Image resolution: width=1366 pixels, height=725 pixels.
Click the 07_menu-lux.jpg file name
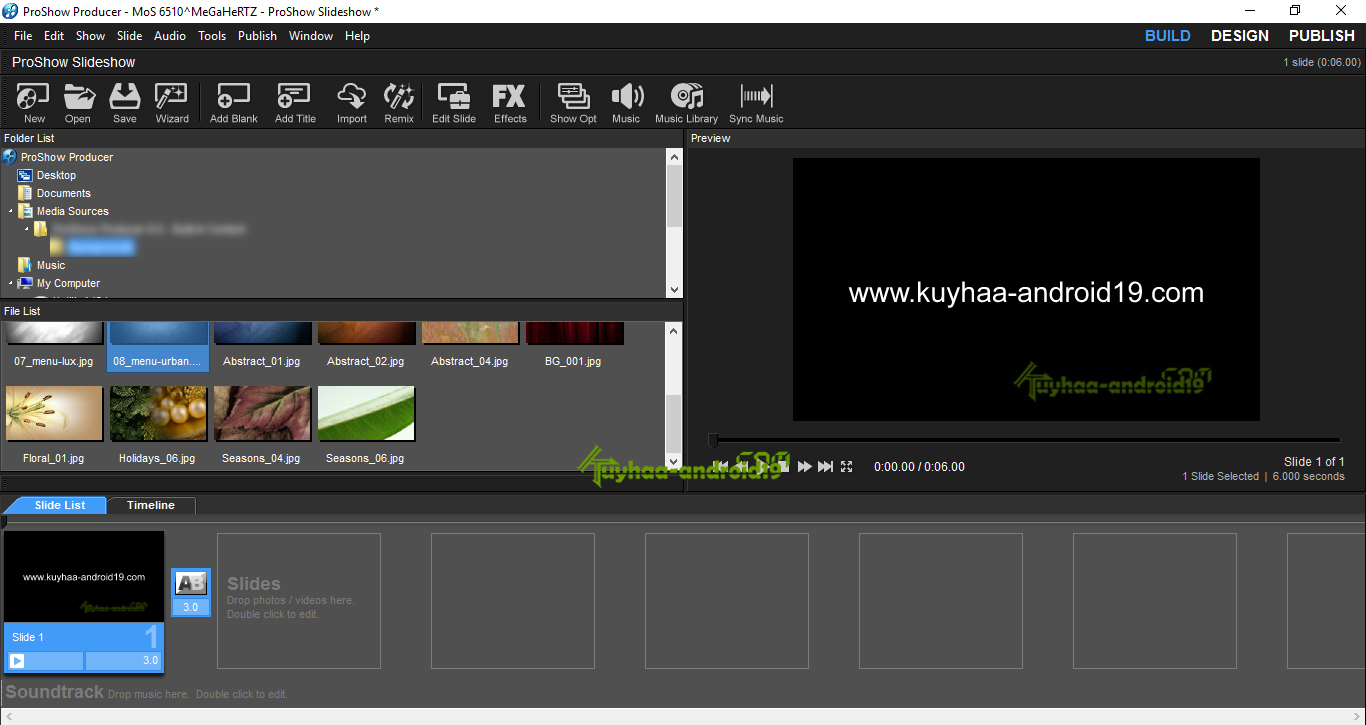coord(53,361)
